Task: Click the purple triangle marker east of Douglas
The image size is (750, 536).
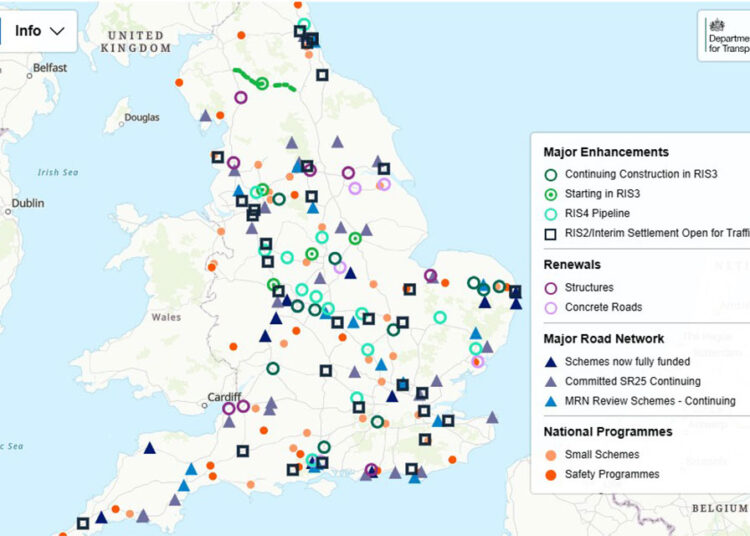Action: tap(205, 116)
